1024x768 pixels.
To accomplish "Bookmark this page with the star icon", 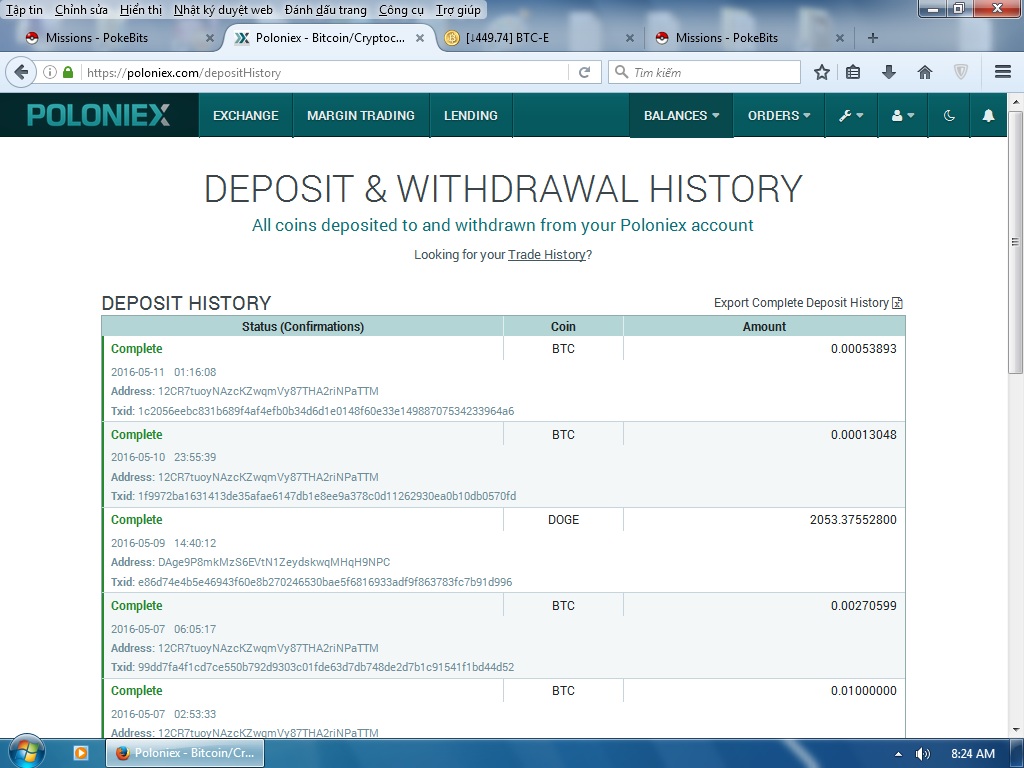I will [x=822, y=72].
